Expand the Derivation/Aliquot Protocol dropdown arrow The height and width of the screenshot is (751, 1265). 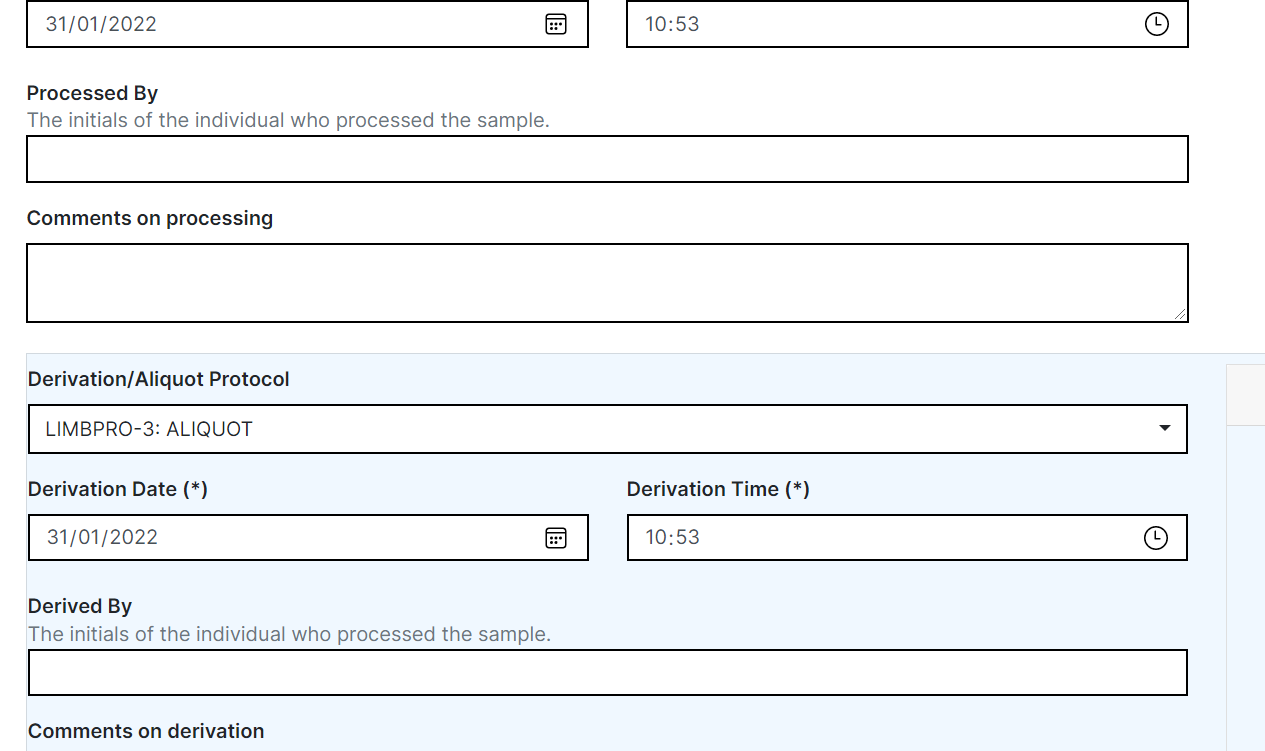point(1163,428)
